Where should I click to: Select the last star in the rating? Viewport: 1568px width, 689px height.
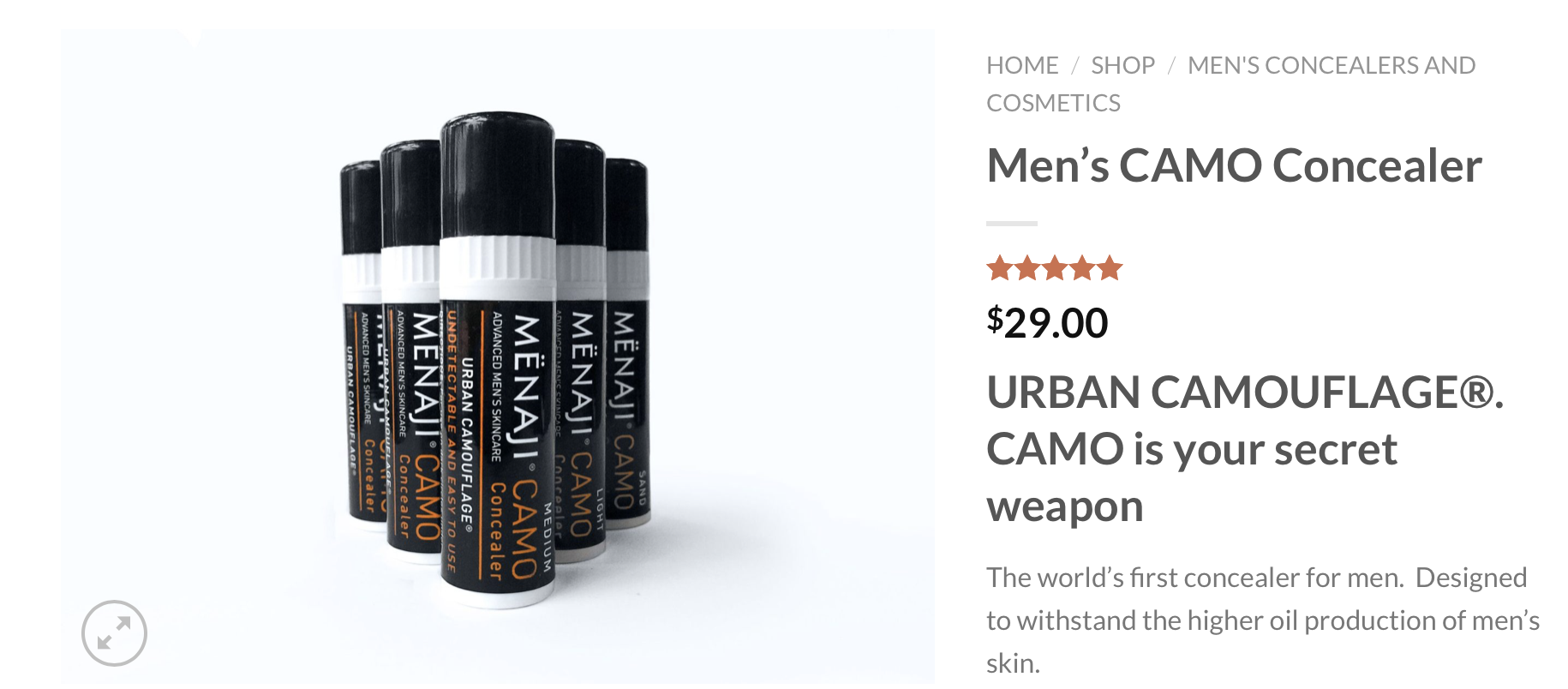1110,268
